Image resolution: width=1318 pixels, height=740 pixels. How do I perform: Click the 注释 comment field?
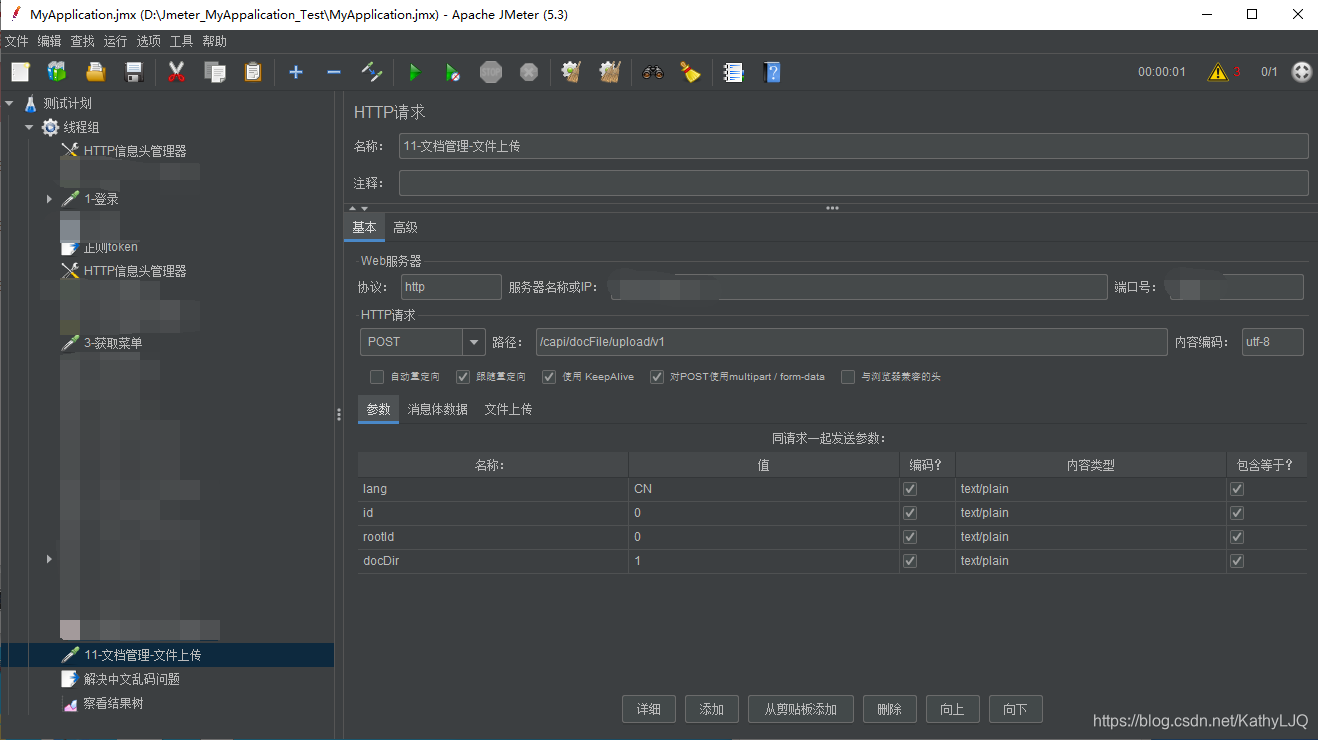[x=853, y=183]
